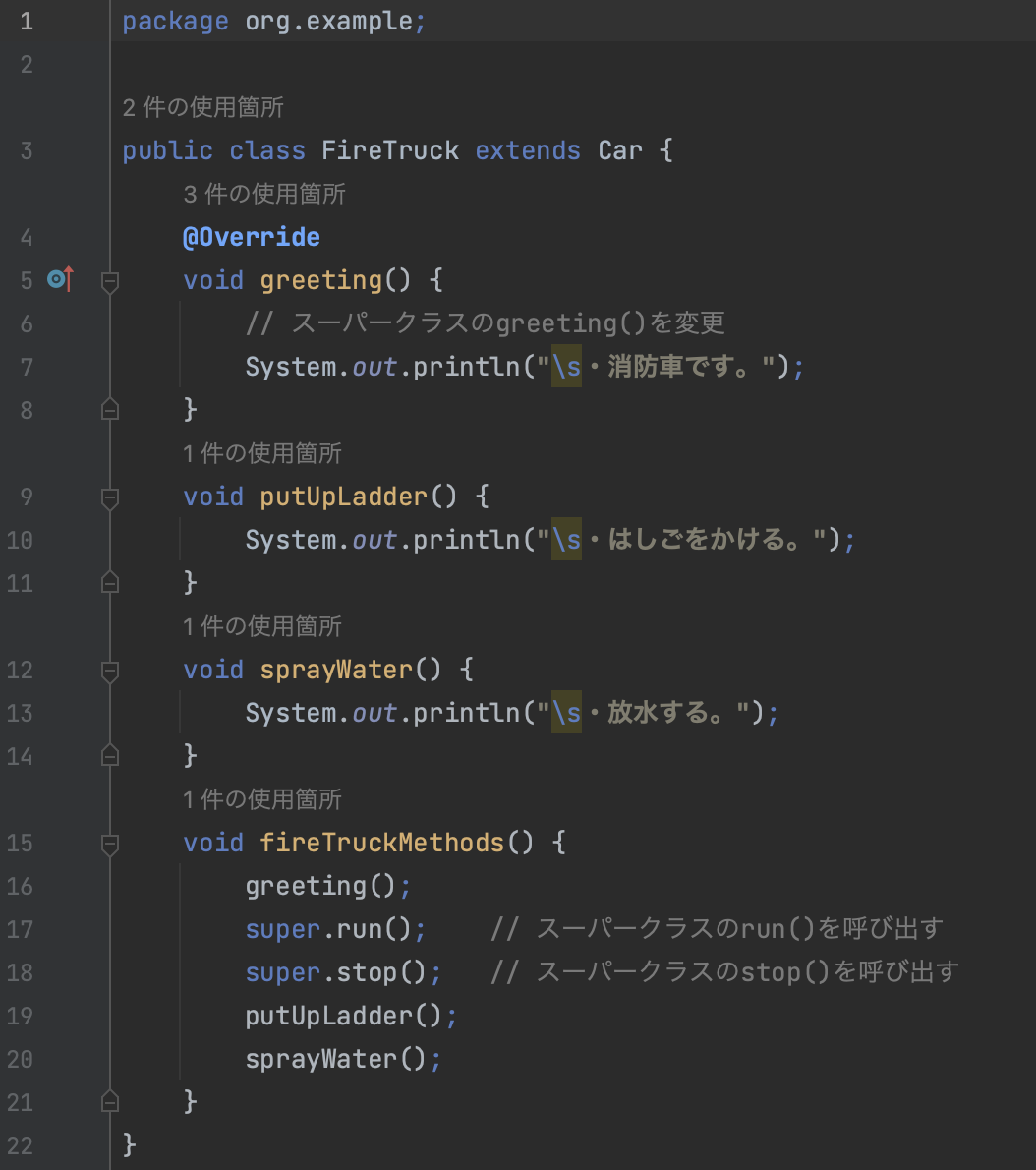Viewport: 1036px width, 1170px height.
Task: Click the FireTruck class name on line 3
Action: pyautogui.click(x=390, y=150)
